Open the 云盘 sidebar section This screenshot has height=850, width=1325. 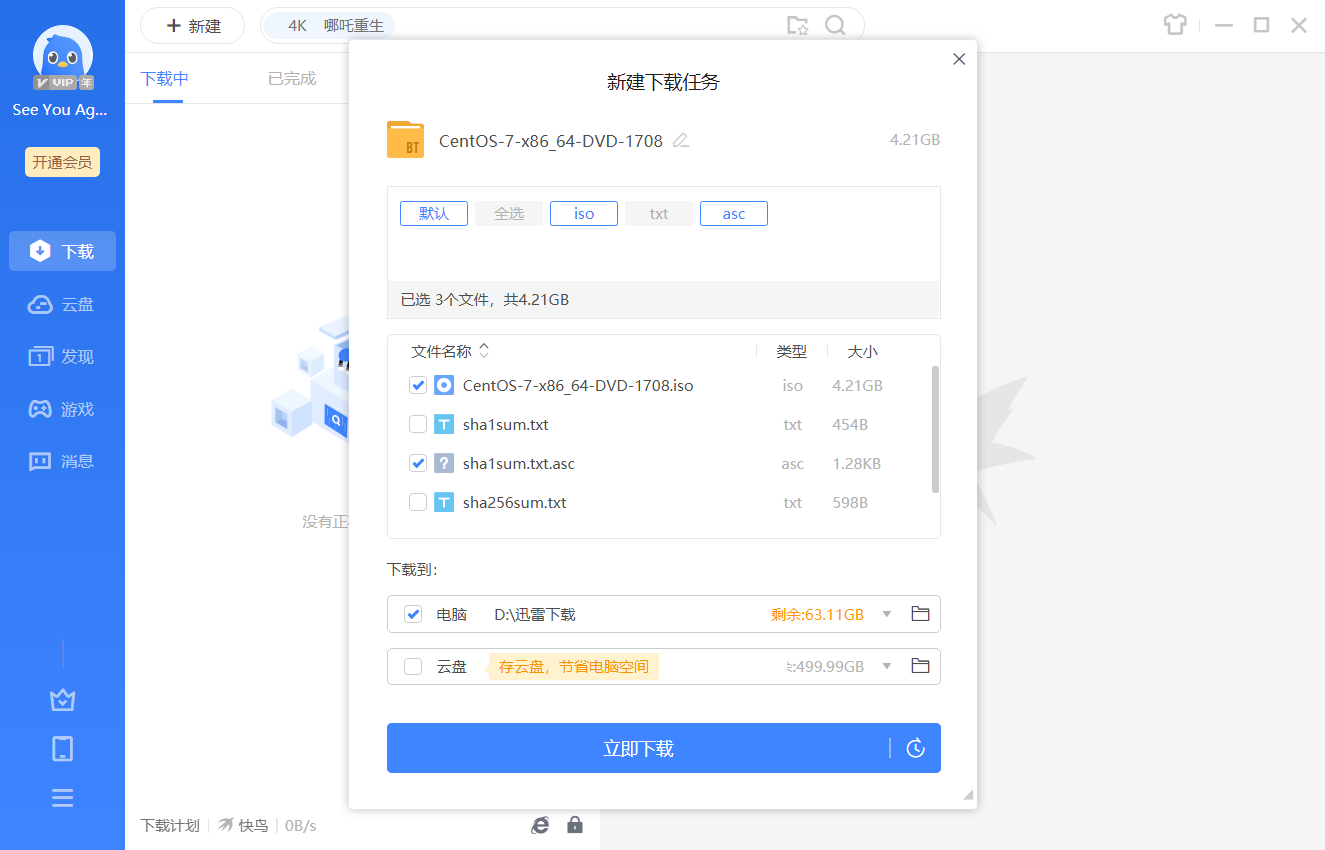62,304
